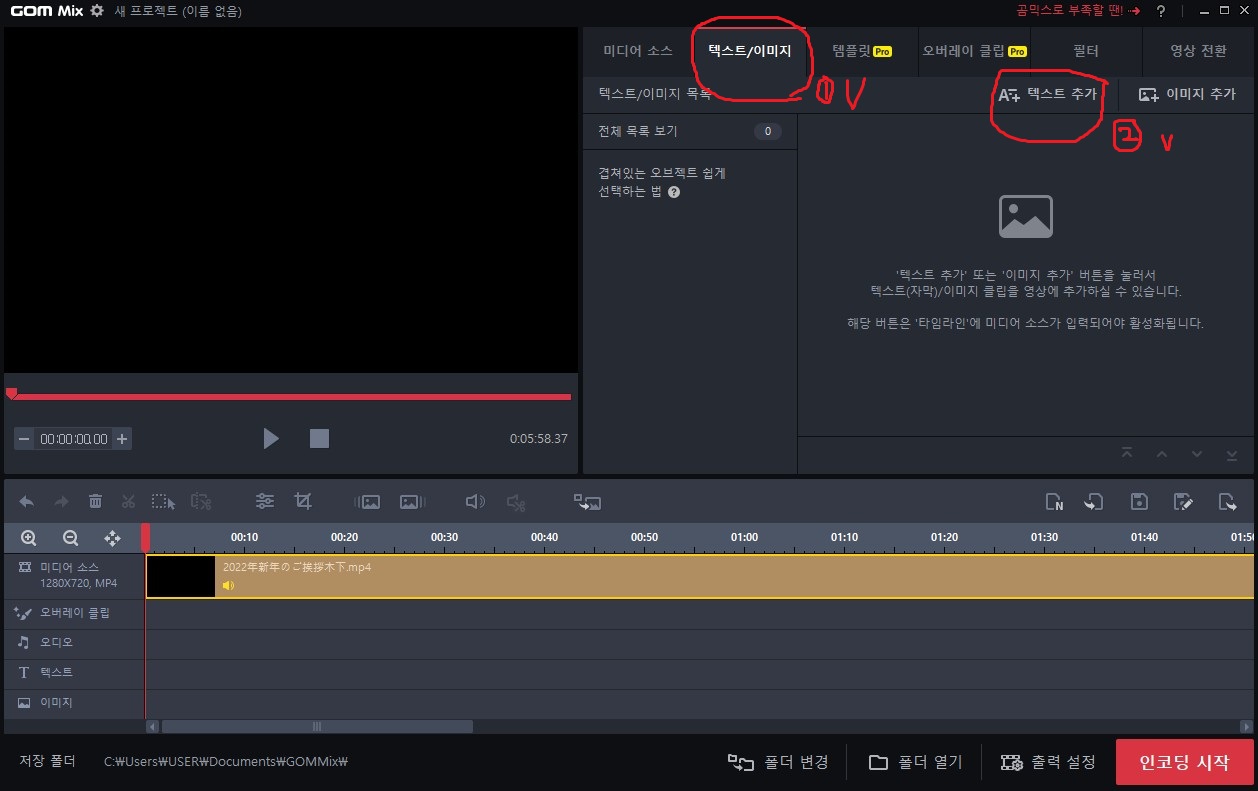The width and height of the screenshot is (1258, 791).
Task: Start encoding with 인코딩 시작 button
Action: (x=1185, y=762)
